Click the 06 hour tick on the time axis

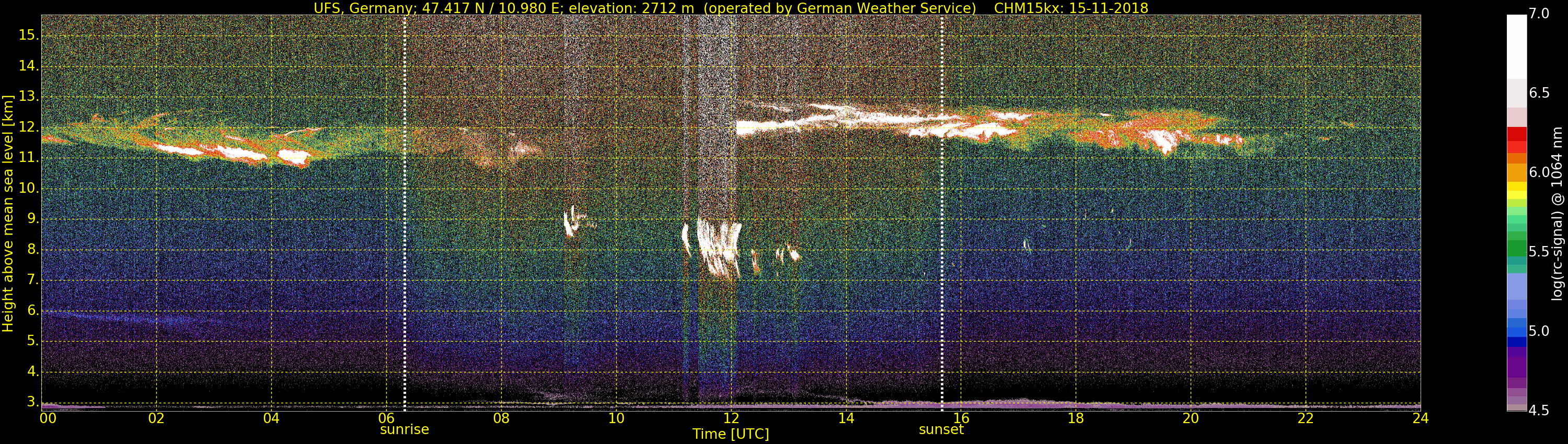(x=386, y=418)
